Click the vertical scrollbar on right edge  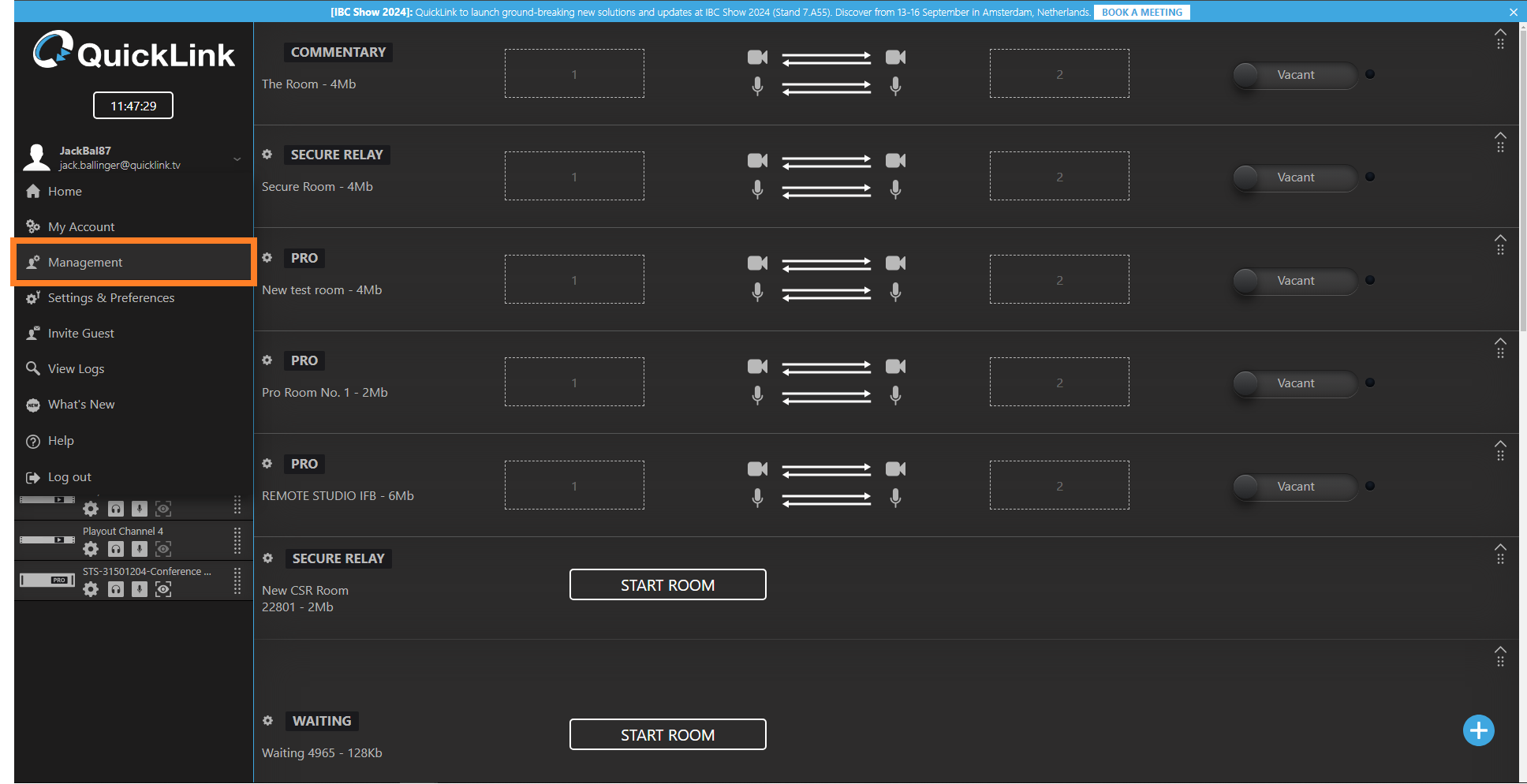[1522, 181]
